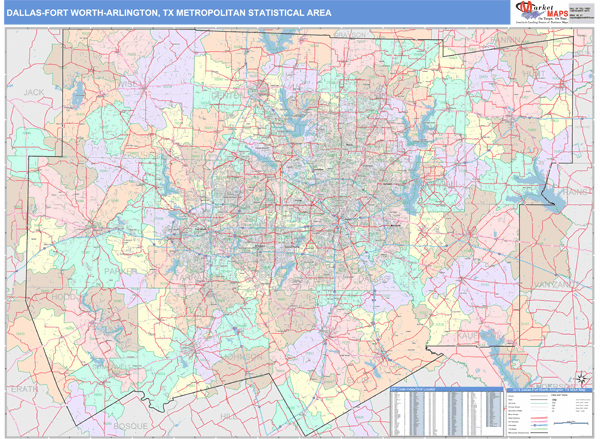
Task: Click the HOOD county label
Action: click(64, 297)
